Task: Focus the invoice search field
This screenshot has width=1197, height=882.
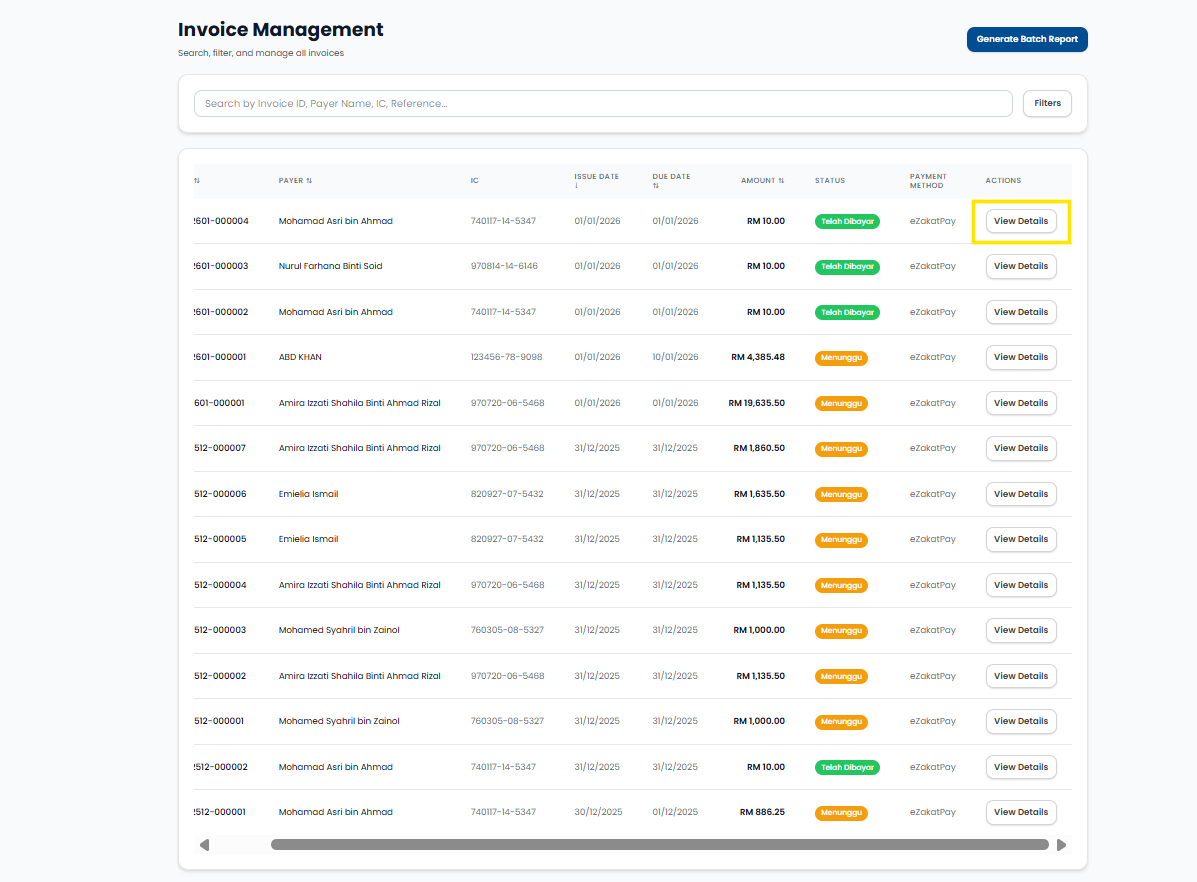Action: [603, 103]
